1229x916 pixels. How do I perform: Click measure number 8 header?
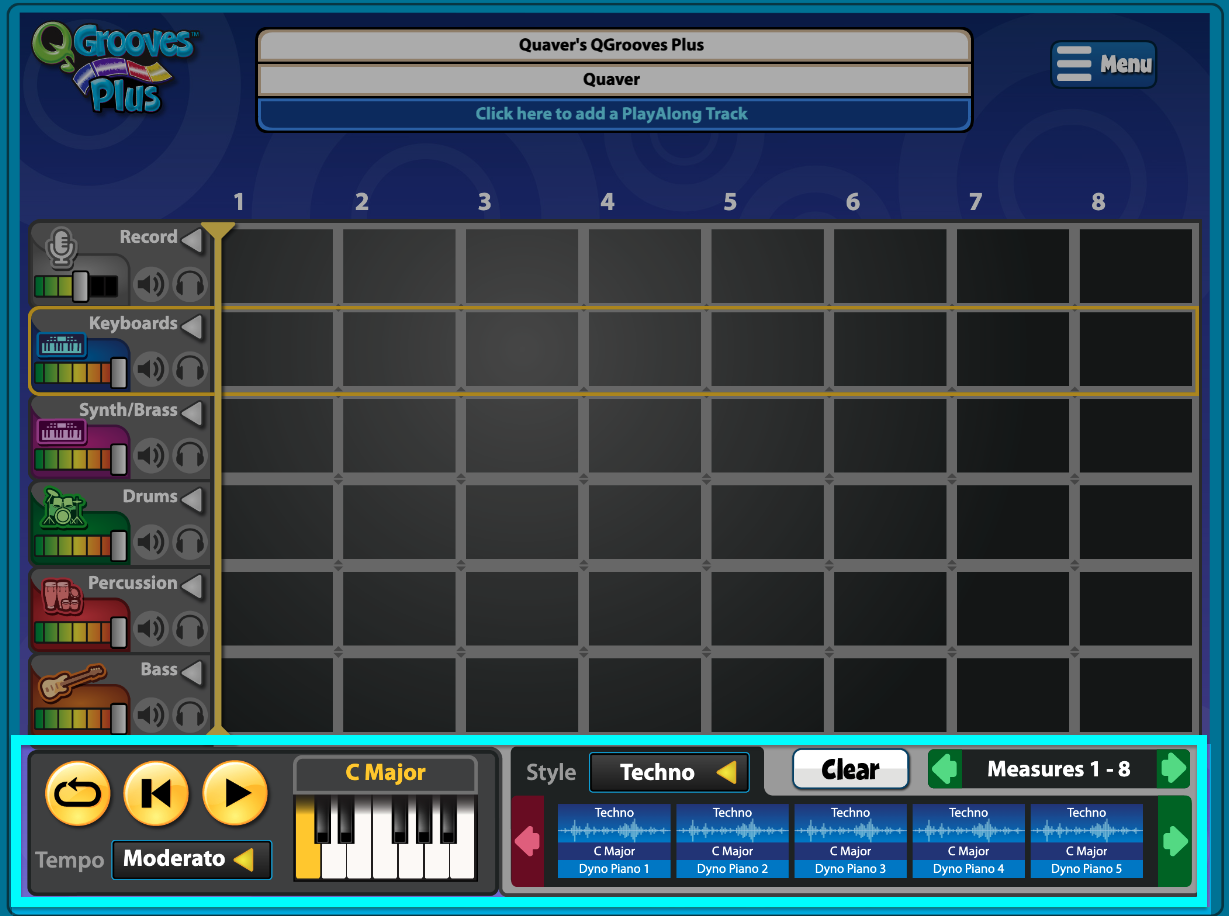1098,202
